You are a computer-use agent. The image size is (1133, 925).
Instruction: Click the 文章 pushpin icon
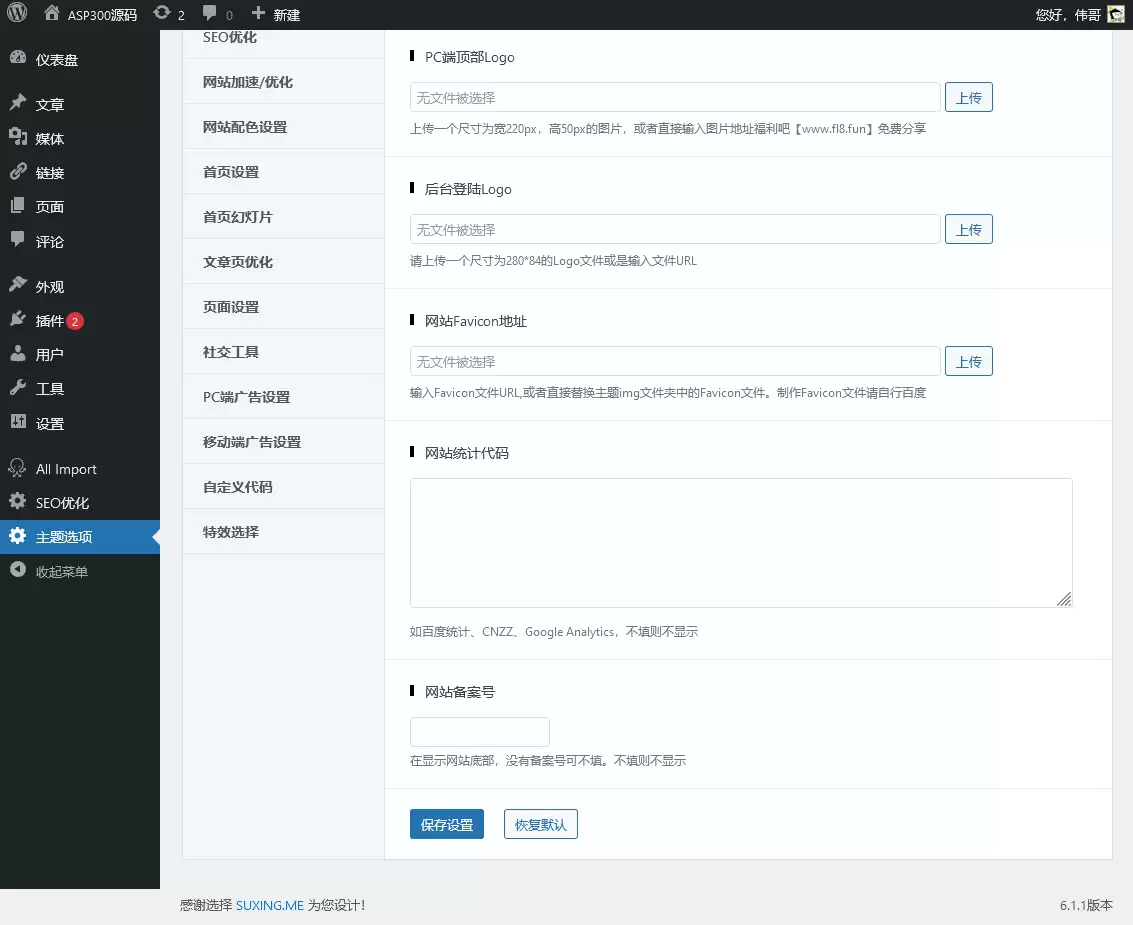18,103
